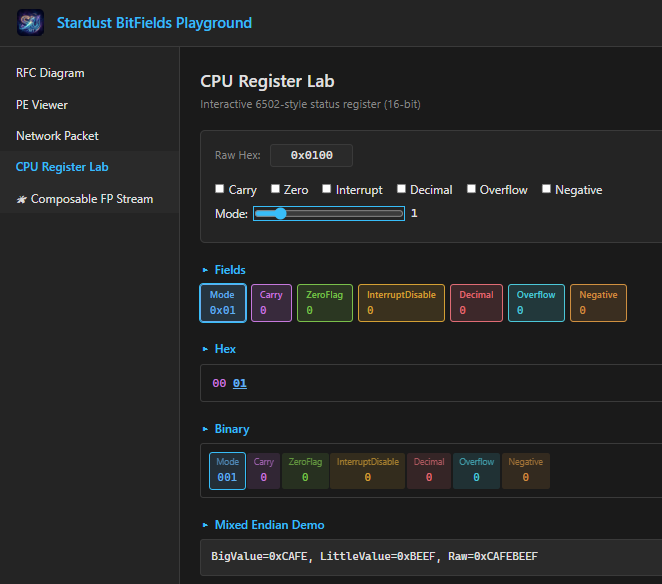The width and height of the screenshot is (662, 584).
Task: Set the Negative flag checkbox
Action: click(546, 189)
